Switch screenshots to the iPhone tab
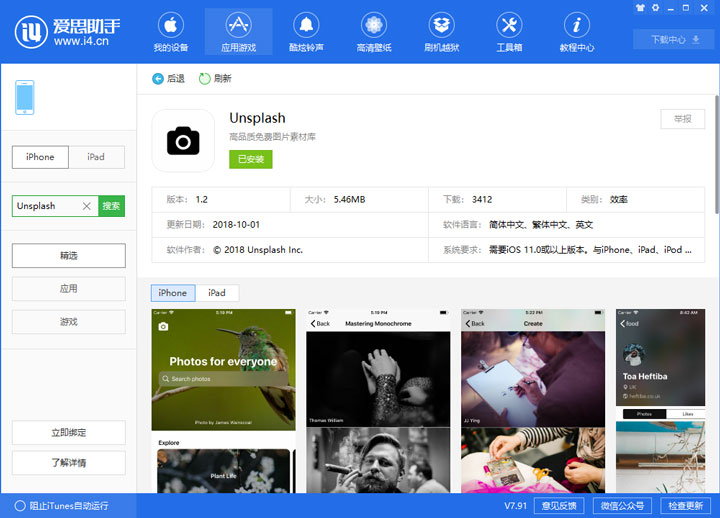Image resolution: width=720 pixels, height=518 pixels. pyautogui.click(x=173, y=293)
